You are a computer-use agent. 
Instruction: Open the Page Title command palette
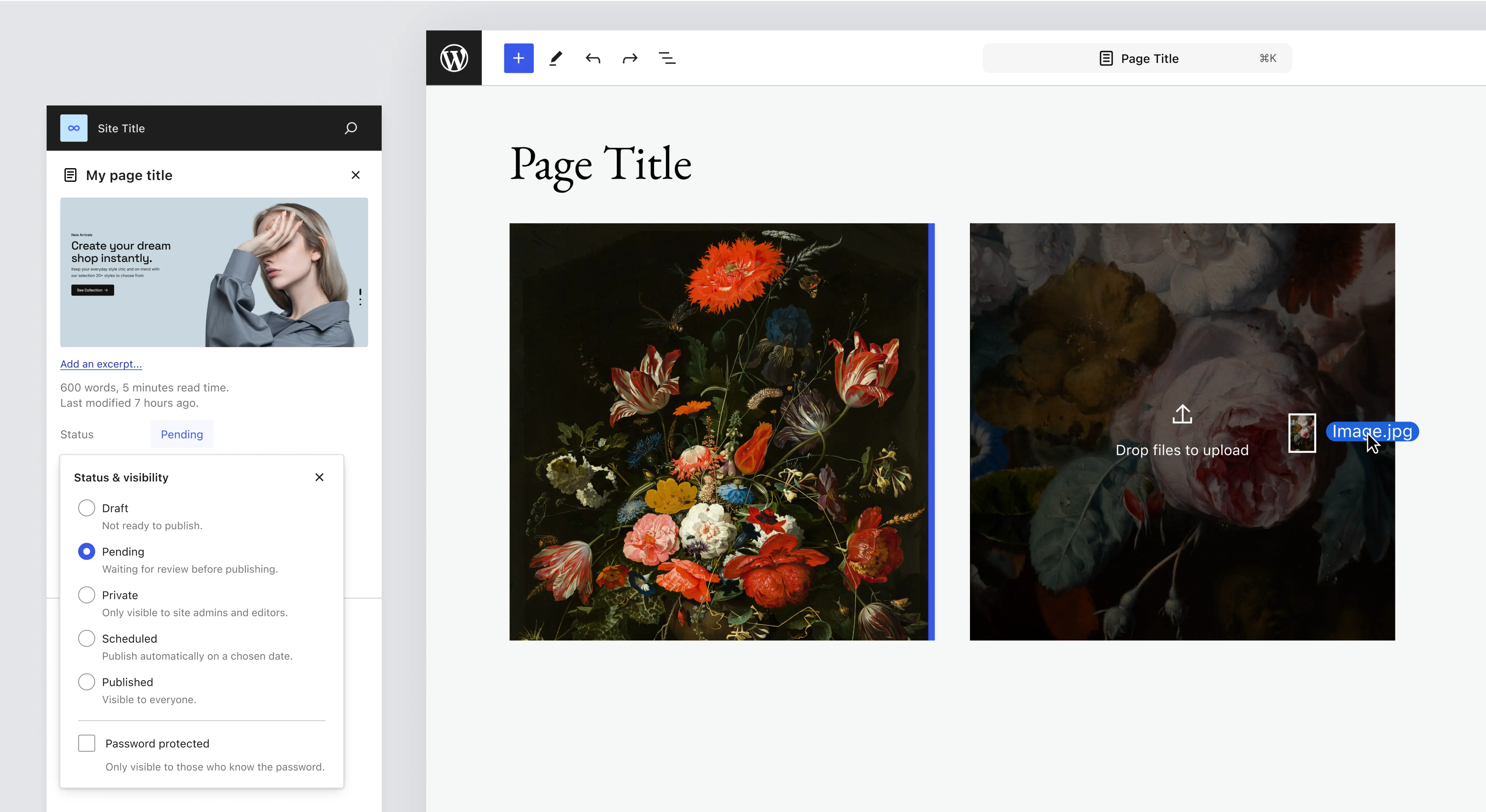[1136, 58]
